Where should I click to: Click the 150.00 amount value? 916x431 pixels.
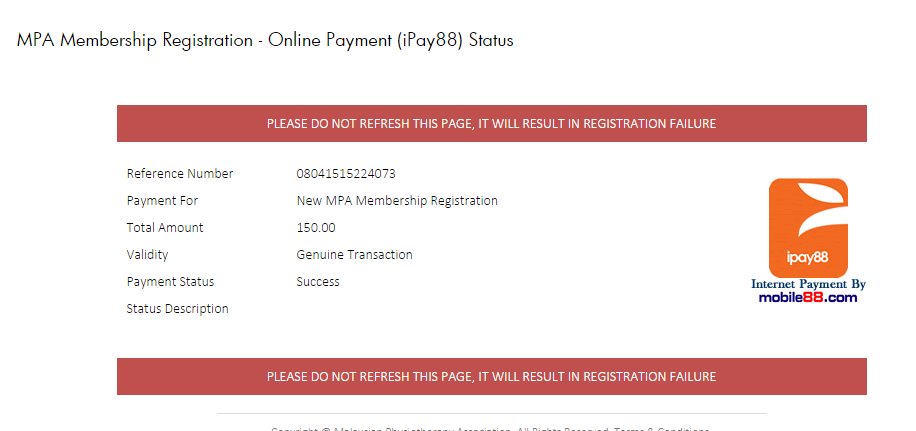tap(316, 228)
